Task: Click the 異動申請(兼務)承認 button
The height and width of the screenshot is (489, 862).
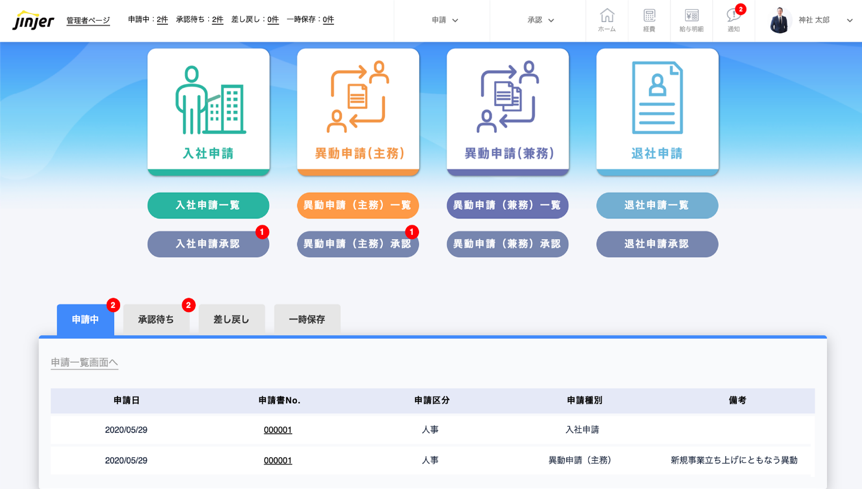Action: pos(507,244)
